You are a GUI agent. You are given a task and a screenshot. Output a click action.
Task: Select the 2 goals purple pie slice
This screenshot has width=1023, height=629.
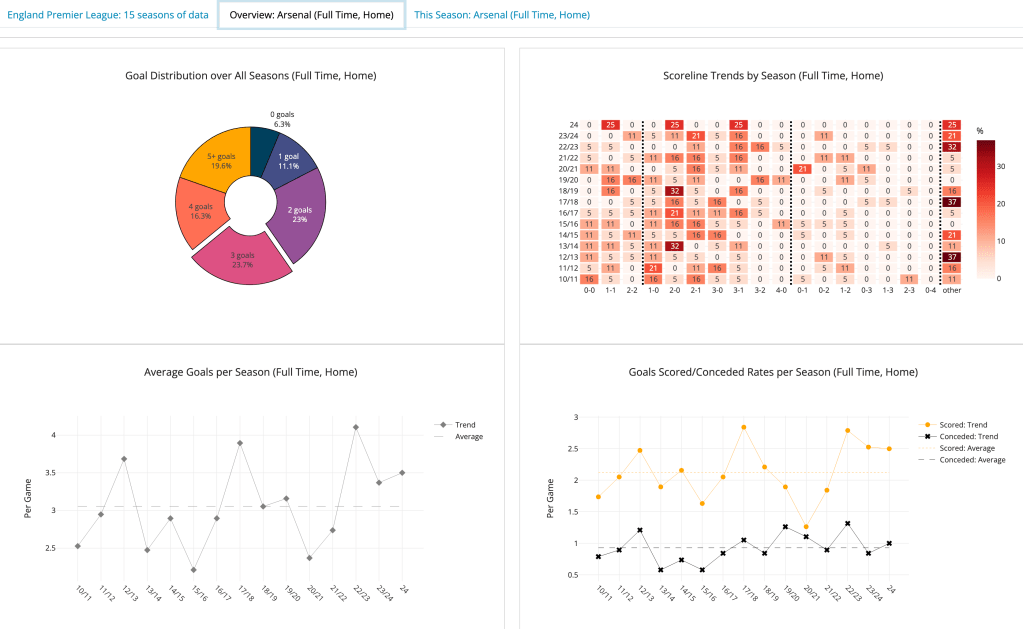point(300,215)
